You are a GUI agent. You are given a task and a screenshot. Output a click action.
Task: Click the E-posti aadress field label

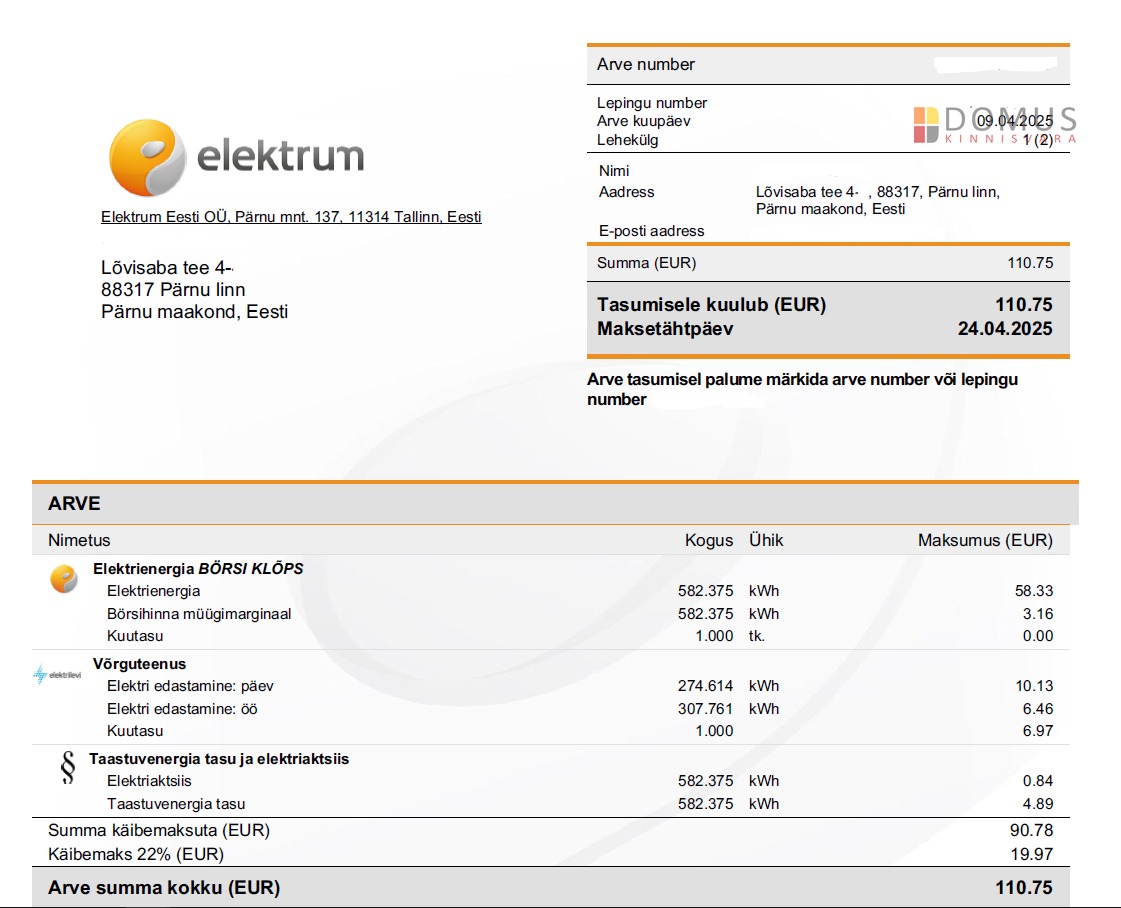[x=650, y=231]
